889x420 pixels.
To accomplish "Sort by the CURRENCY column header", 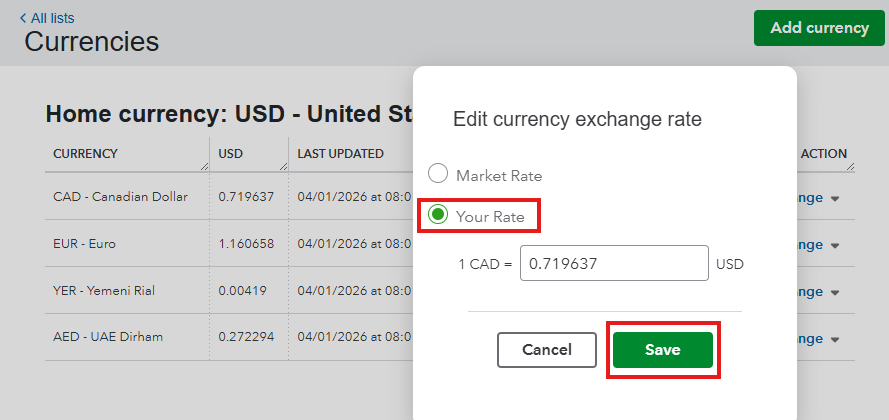I will tap(86, 154).
